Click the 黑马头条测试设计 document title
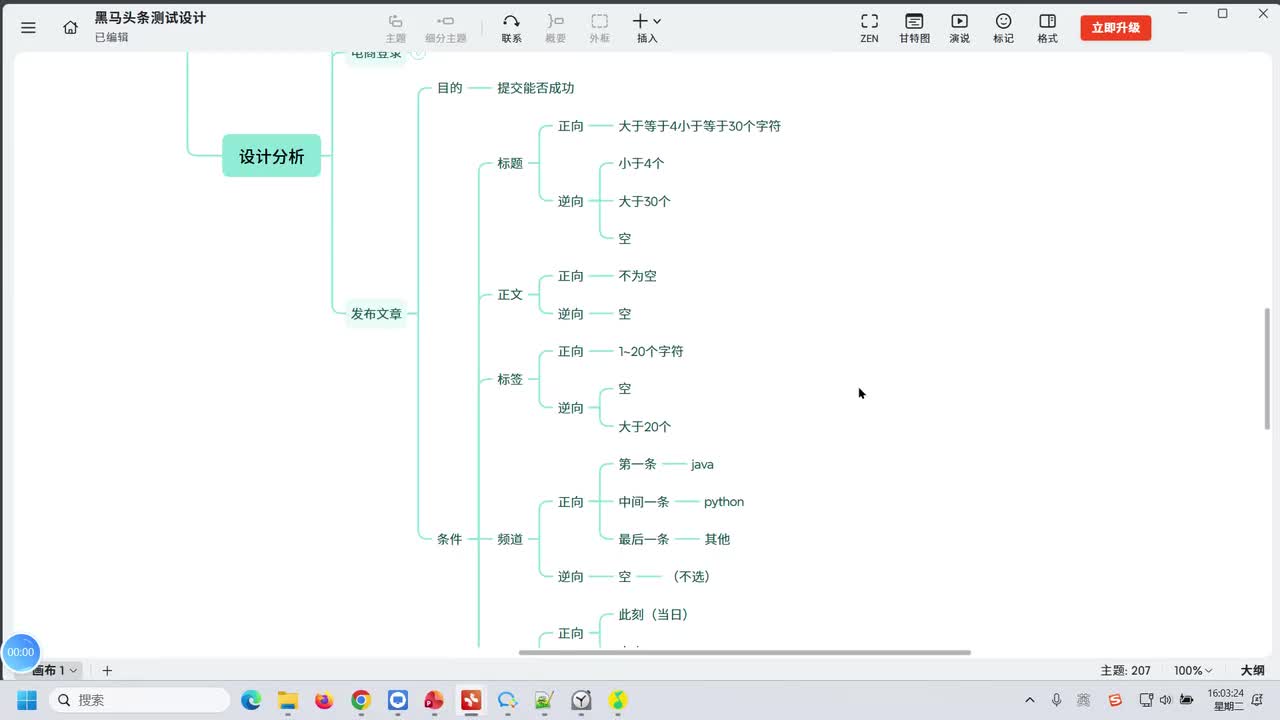The height and width of the screenshot is (720, 1280). pyautogui.click(x=150, y=18)
